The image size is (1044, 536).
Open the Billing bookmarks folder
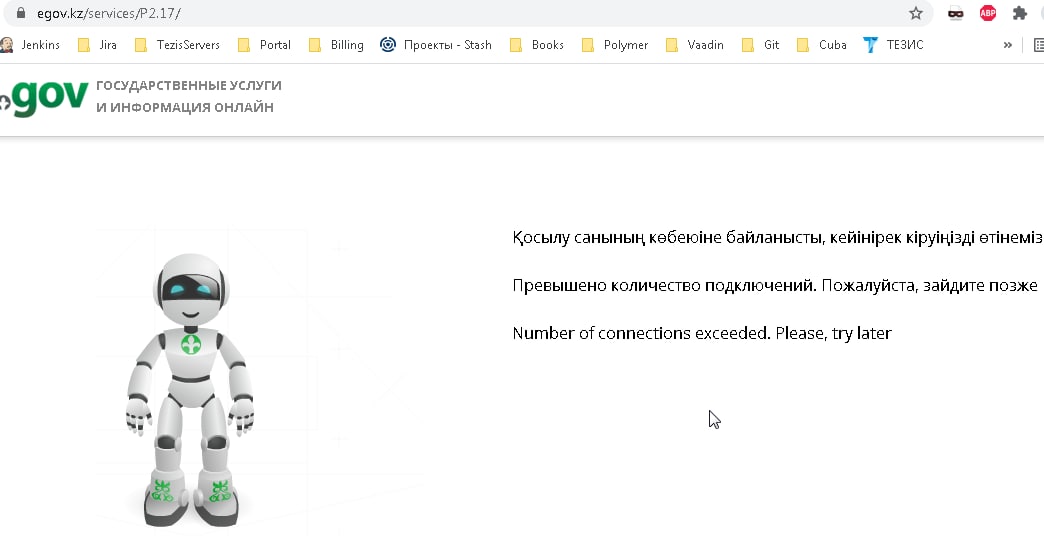pos(336,45)
